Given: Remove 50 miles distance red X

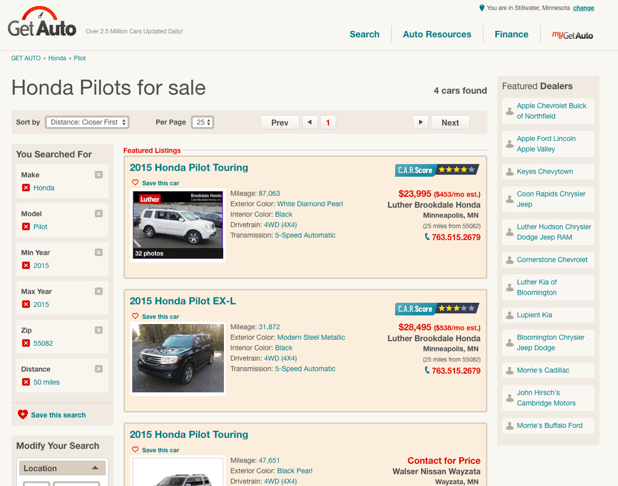Looking at the screenshot, I should 26,382.
